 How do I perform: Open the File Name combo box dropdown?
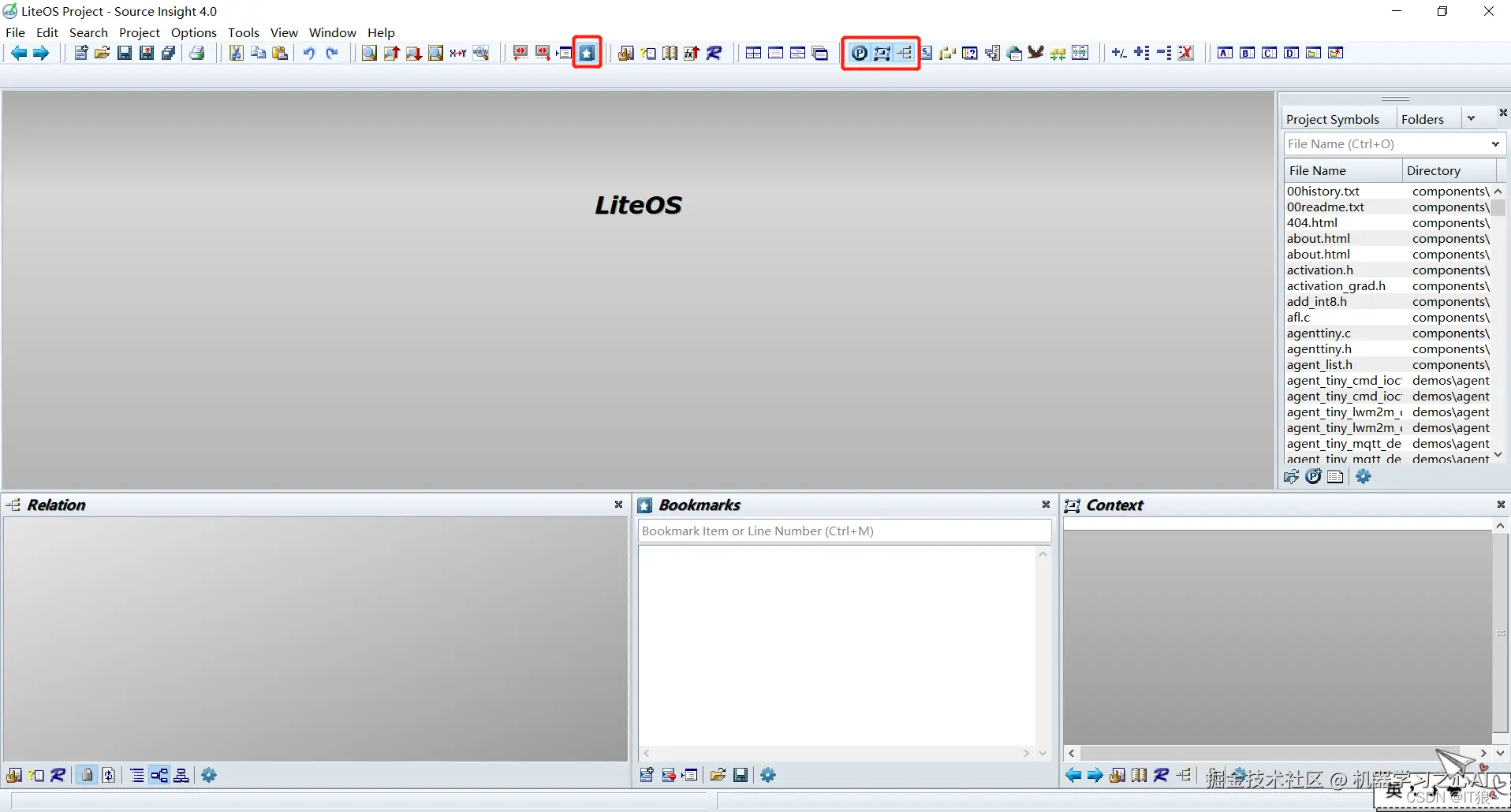1495,143
